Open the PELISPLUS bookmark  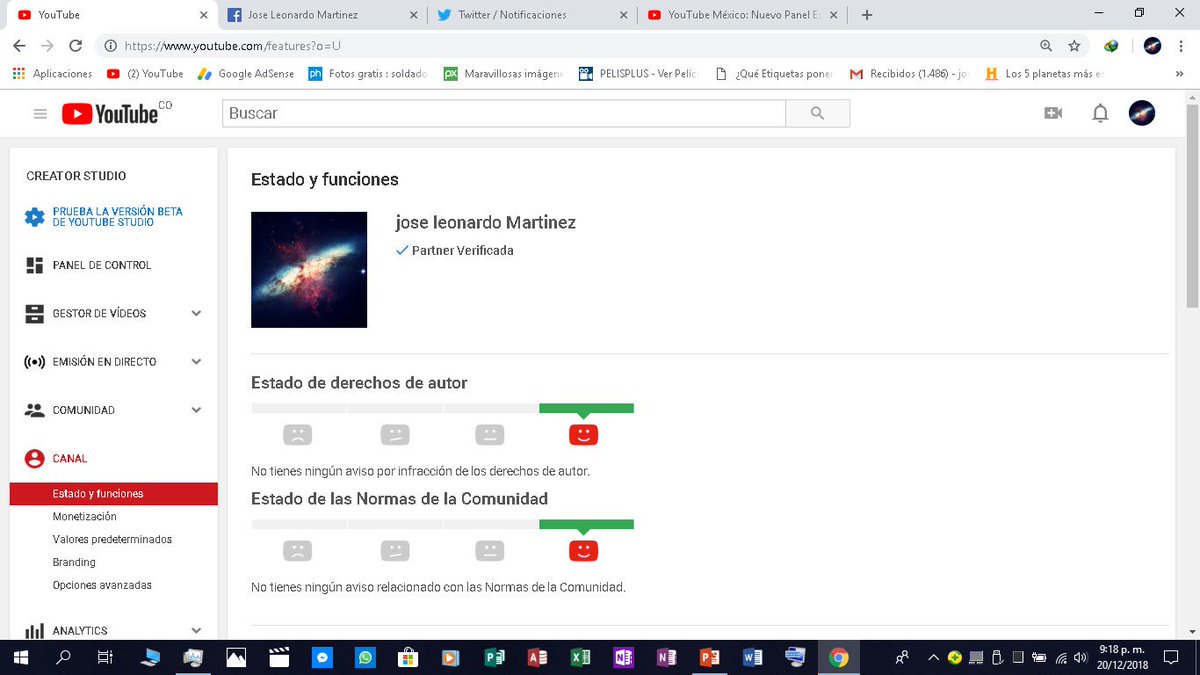tap(637, 73)
